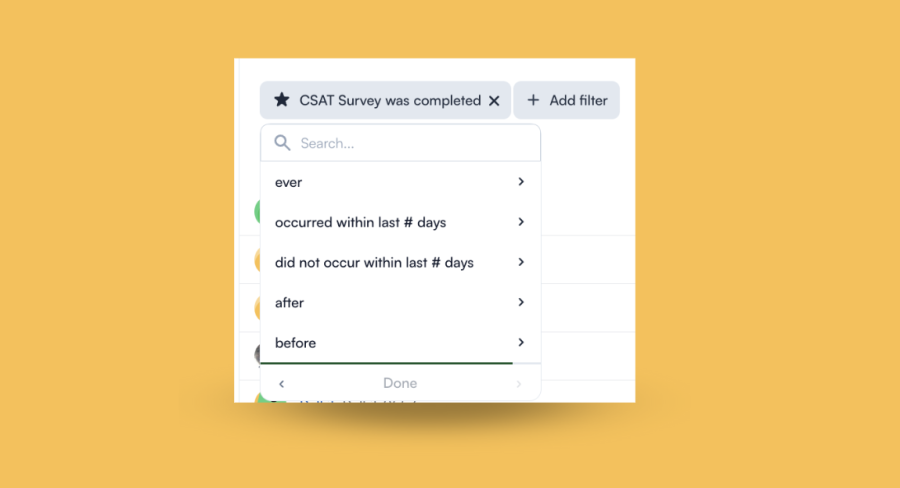
Task: Choose "occurred within last # days"
Action: (401, 222)
